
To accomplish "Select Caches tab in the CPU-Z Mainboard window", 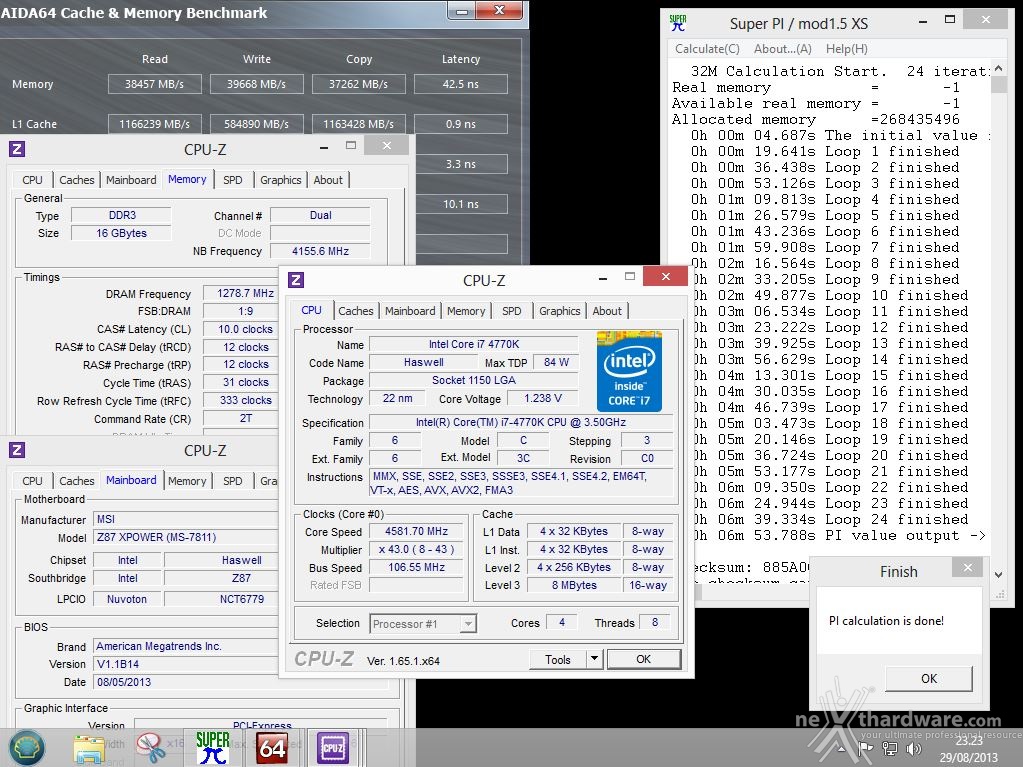I will (x=76, y=481).
